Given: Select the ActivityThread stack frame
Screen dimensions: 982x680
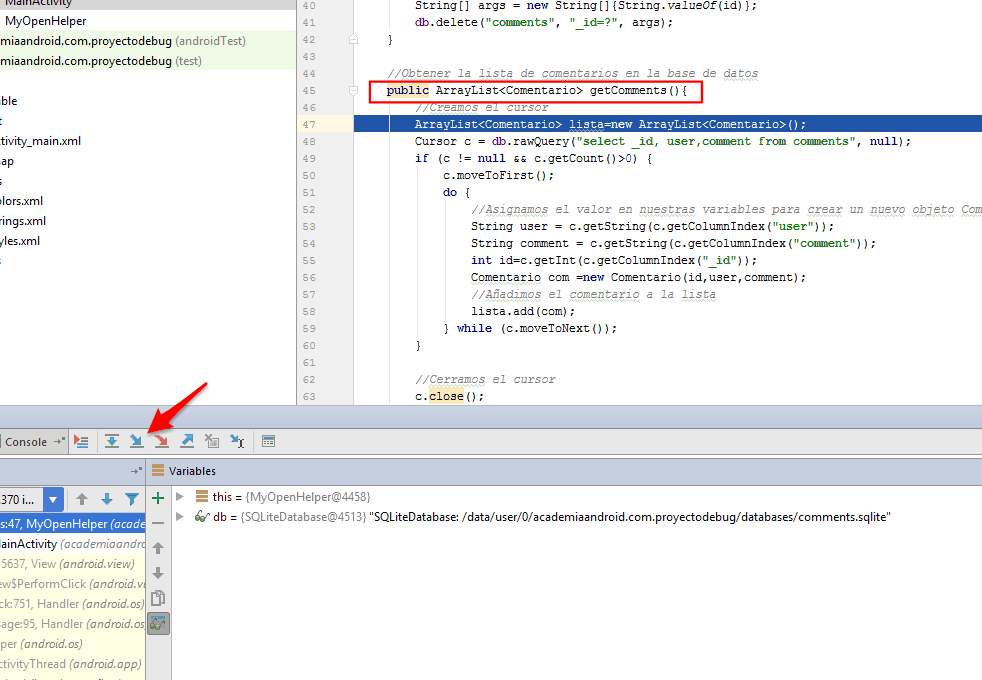Looking at the screenshot, I should pyautogui.click(x=71, y=664).
